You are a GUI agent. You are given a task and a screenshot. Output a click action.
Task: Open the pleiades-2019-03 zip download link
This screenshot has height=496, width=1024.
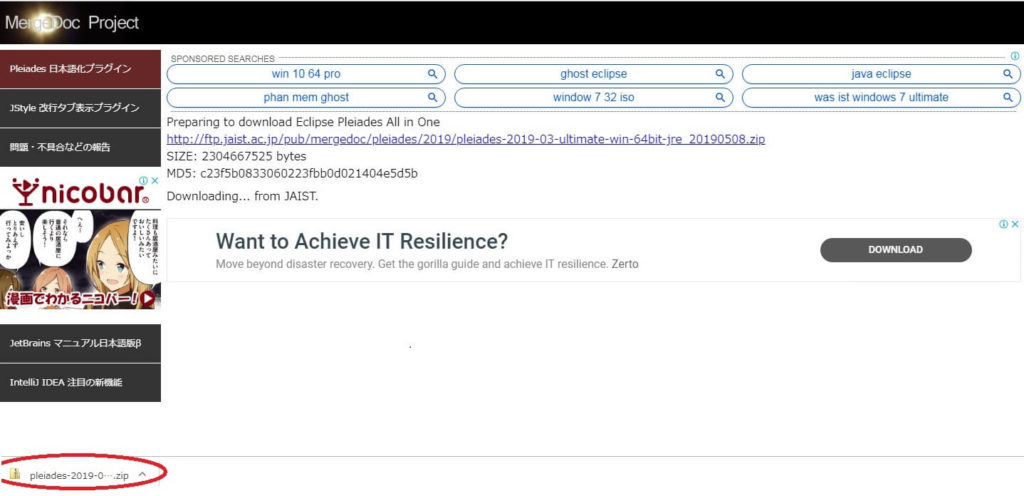[466, 139]
